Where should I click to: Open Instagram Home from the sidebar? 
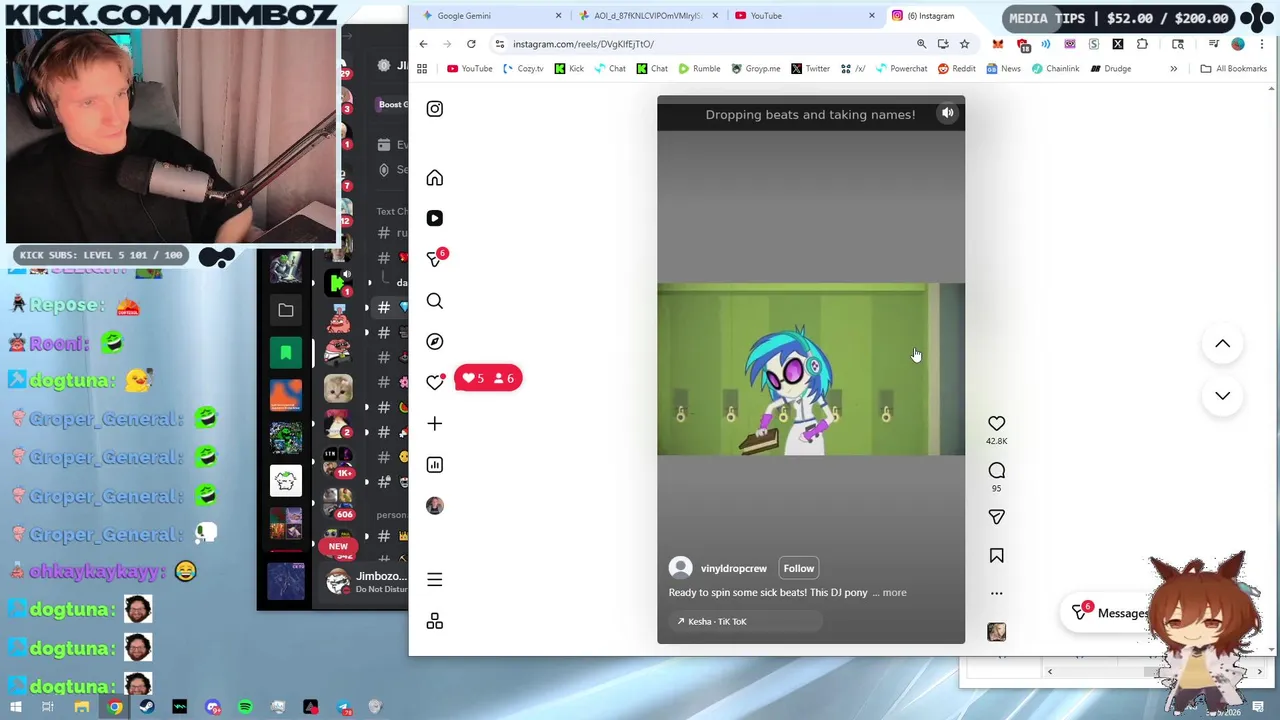(x=434, y=178)
